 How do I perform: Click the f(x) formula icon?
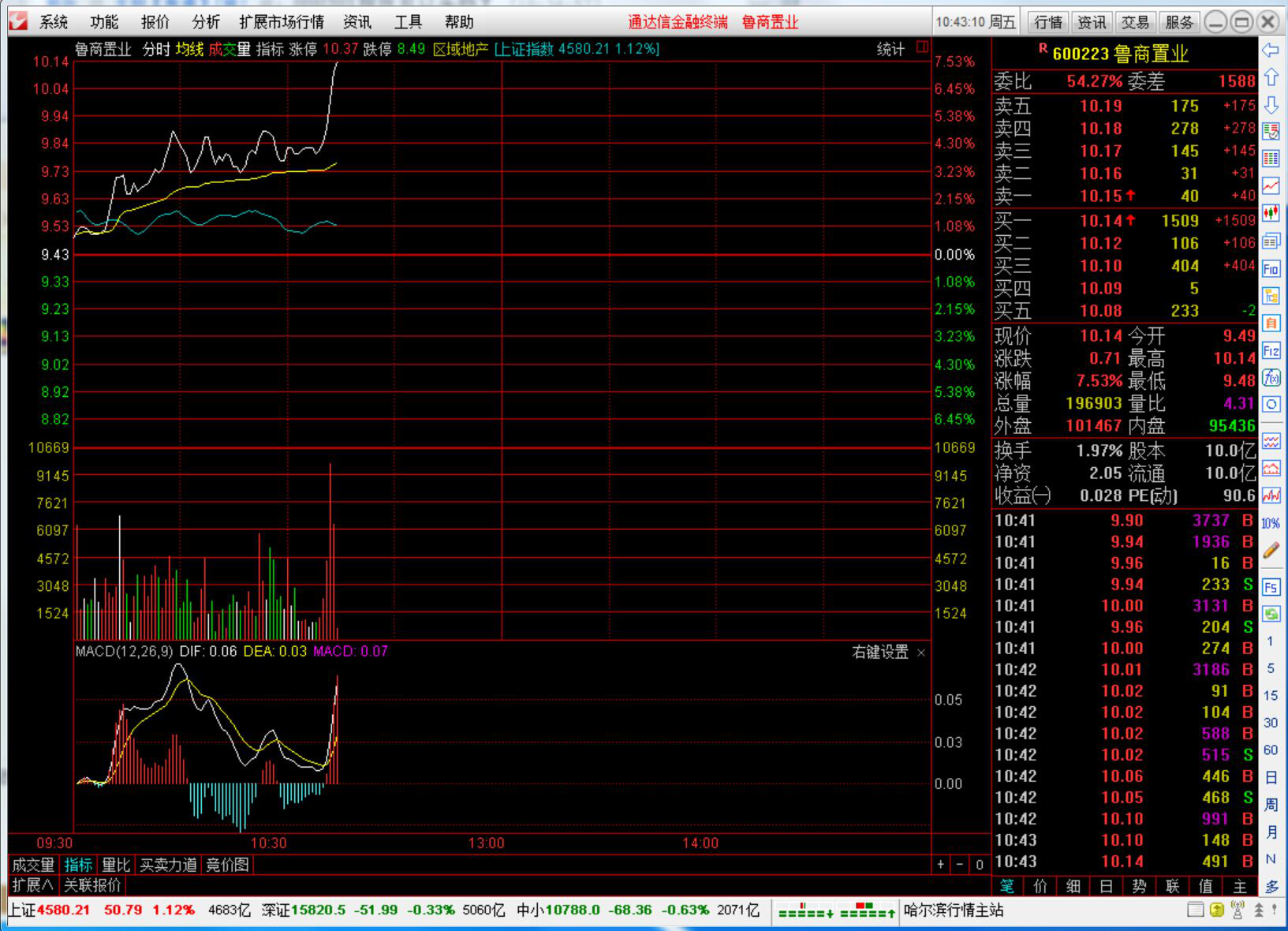pyautogui.click(x=1271, y=378)
